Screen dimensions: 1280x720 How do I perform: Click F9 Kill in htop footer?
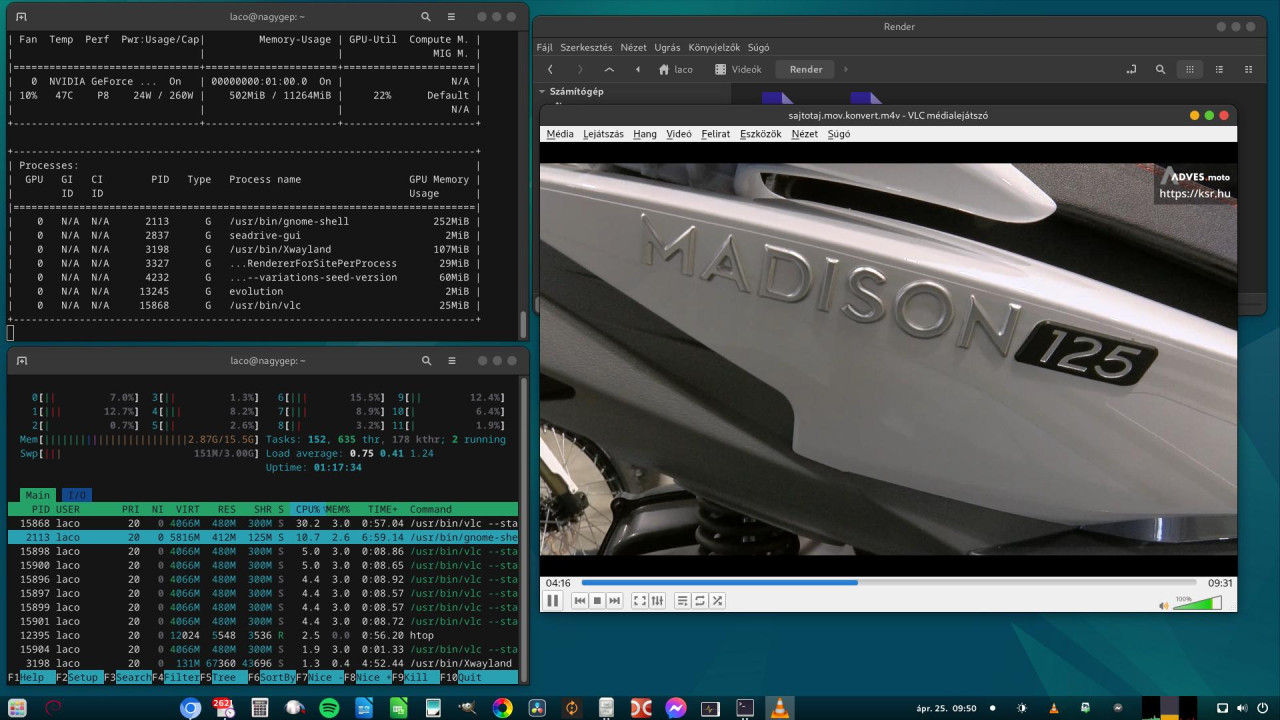coord(418,677)
